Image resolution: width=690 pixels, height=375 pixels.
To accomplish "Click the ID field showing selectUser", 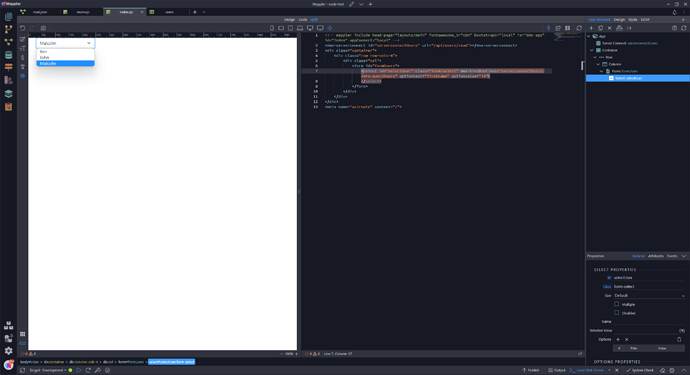I will tap(650, 278).
